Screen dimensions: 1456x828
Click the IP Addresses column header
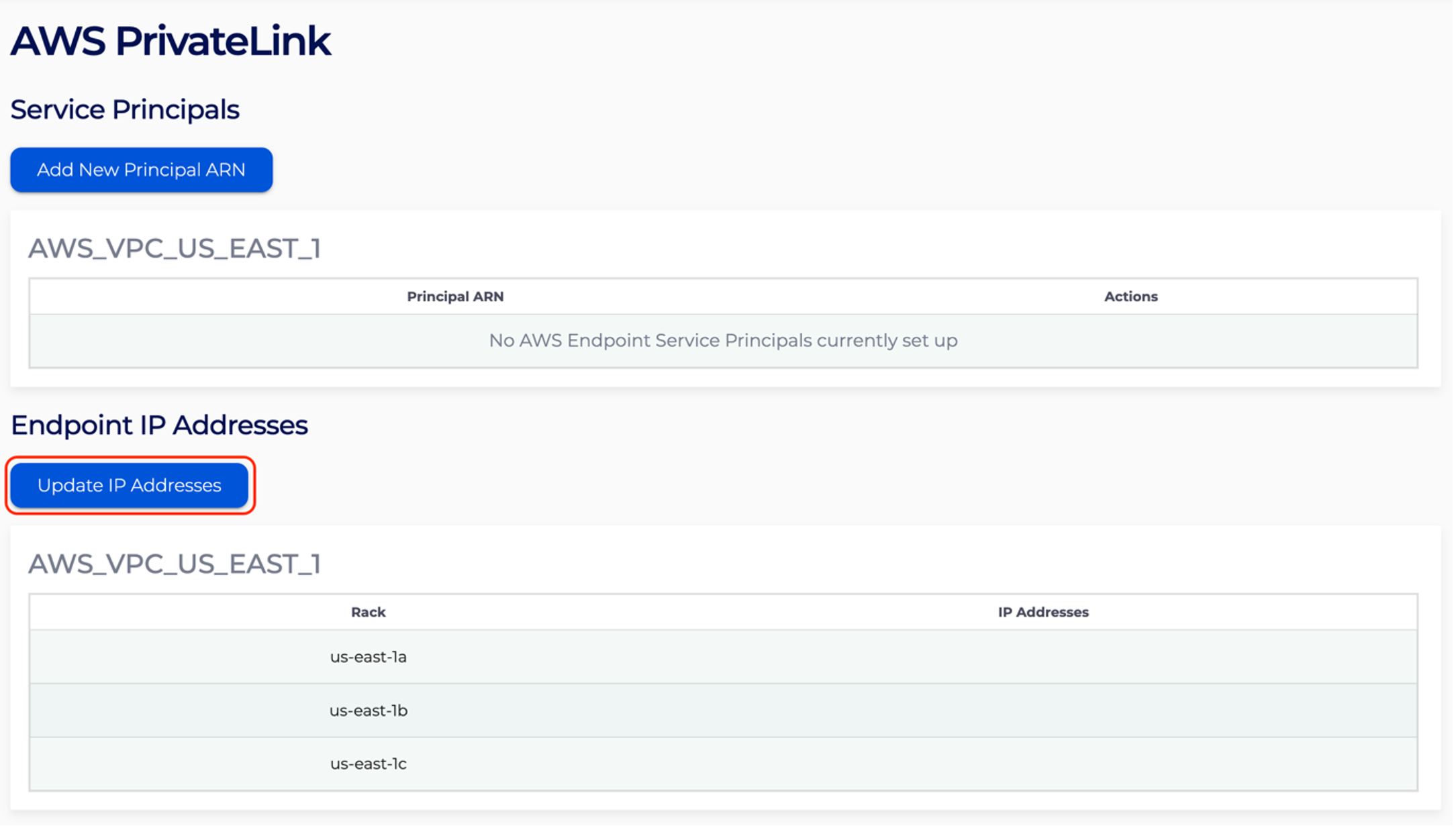pyautogui.click(x=1043, y=612)
